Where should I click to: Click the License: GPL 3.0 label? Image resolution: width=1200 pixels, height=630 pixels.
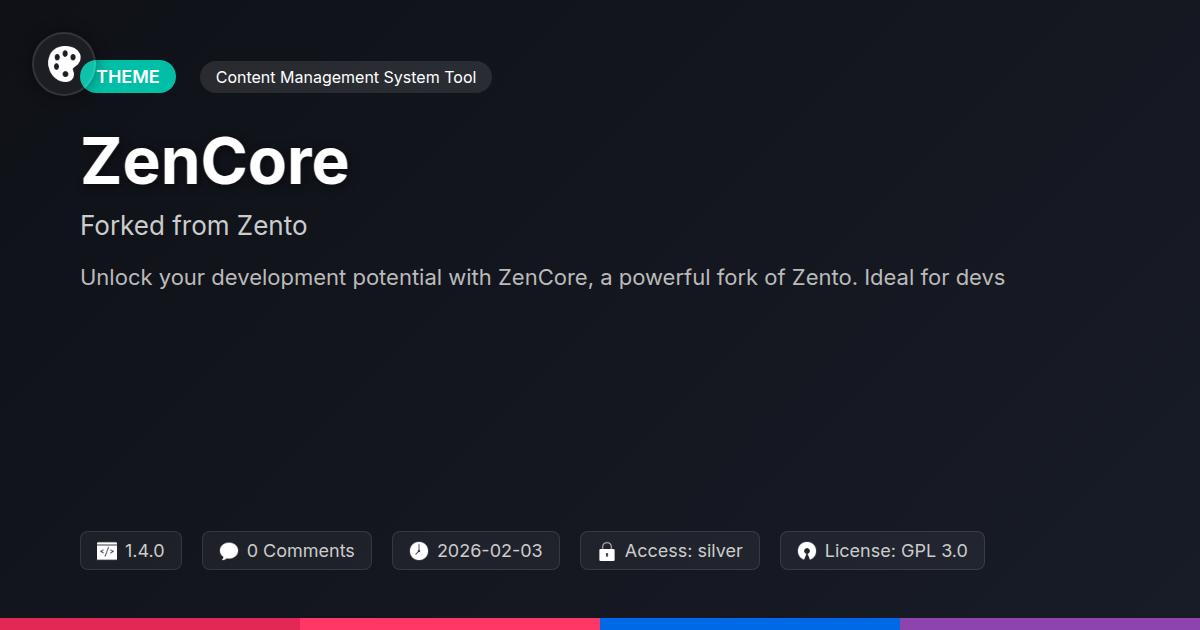click(896, 551)
